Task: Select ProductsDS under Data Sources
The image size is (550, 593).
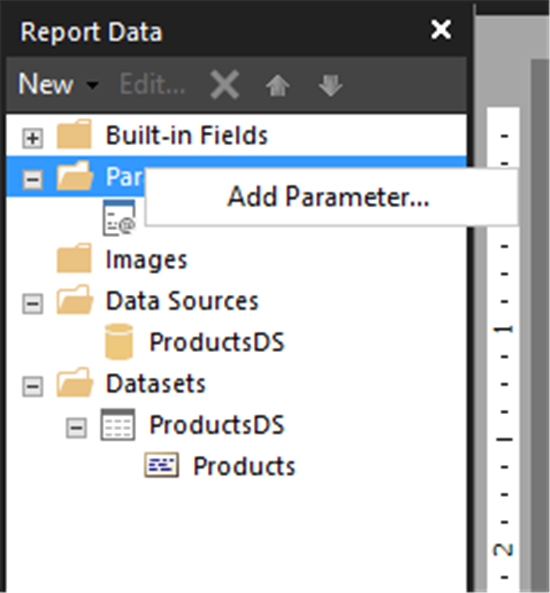Action: [x=217, y=342]
